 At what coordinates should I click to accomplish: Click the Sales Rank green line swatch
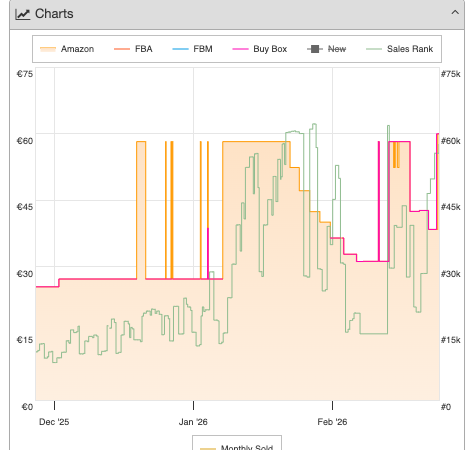(x=374, y=49)
